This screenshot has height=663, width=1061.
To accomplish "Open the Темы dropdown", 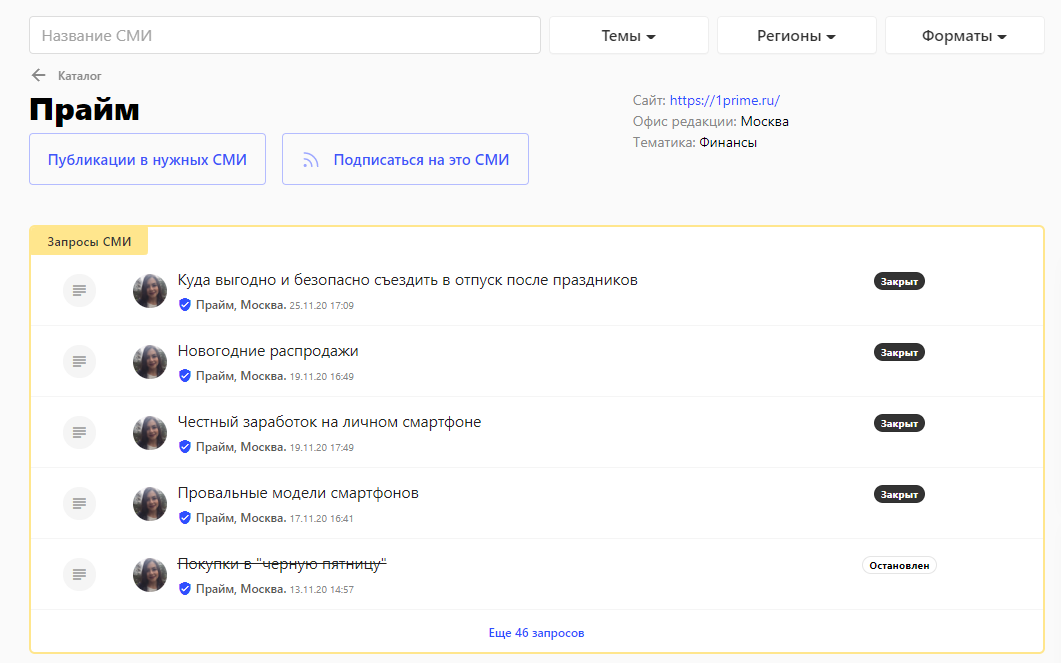I will (628, 36).
